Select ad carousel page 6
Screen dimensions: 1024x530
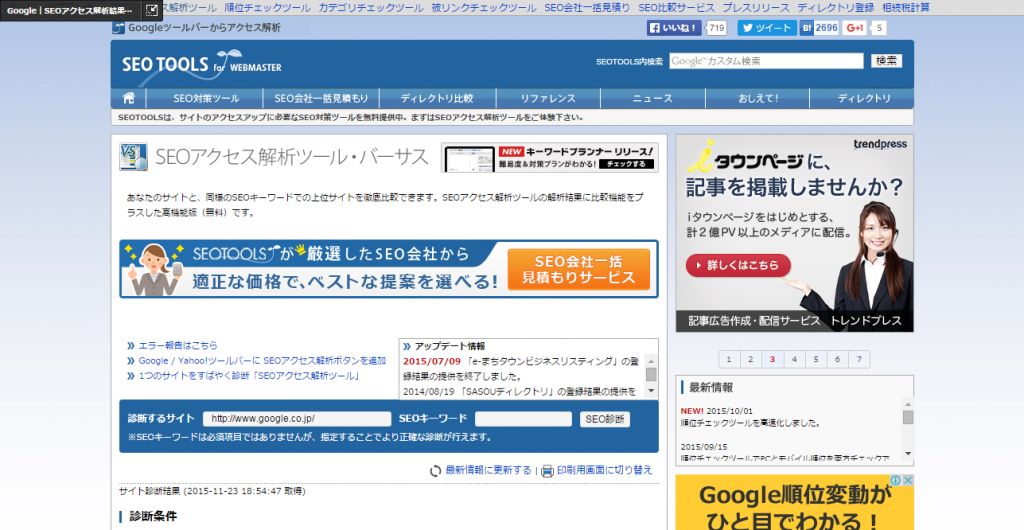(x=837, y=359)
